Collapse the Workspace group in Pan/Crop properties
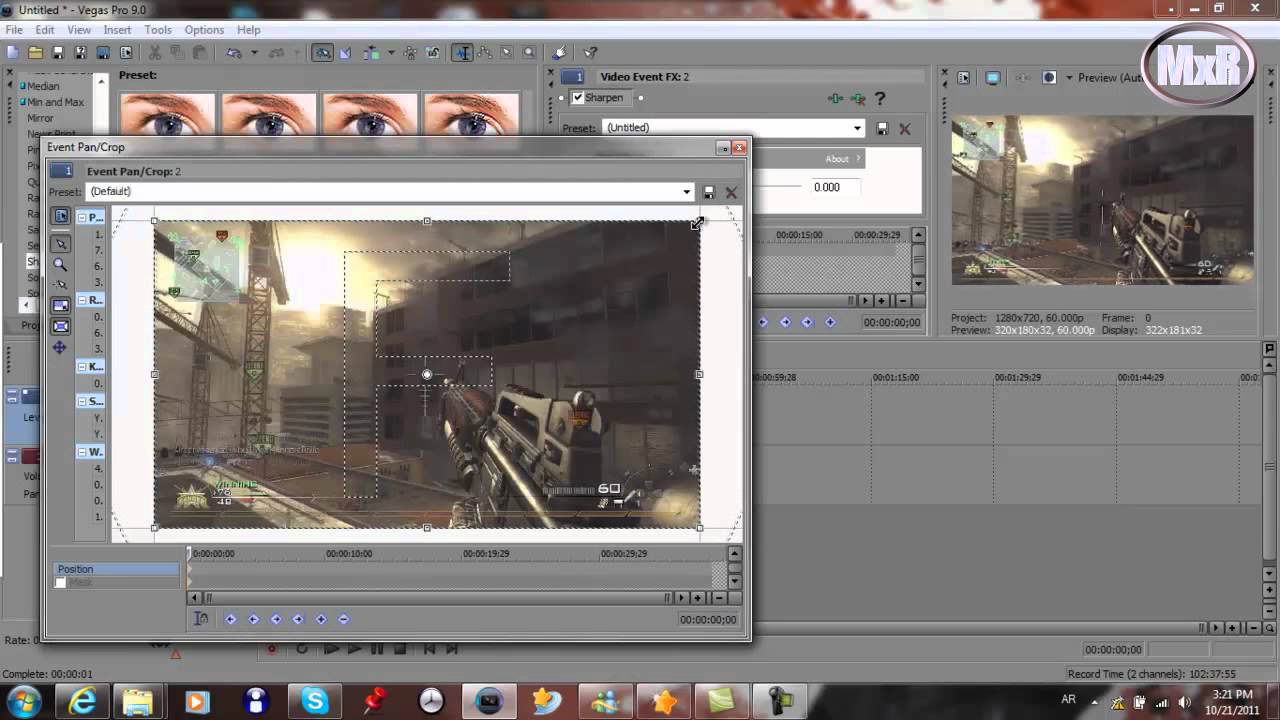The width and height of the screenshot is (1280, 720). (82, 452)
